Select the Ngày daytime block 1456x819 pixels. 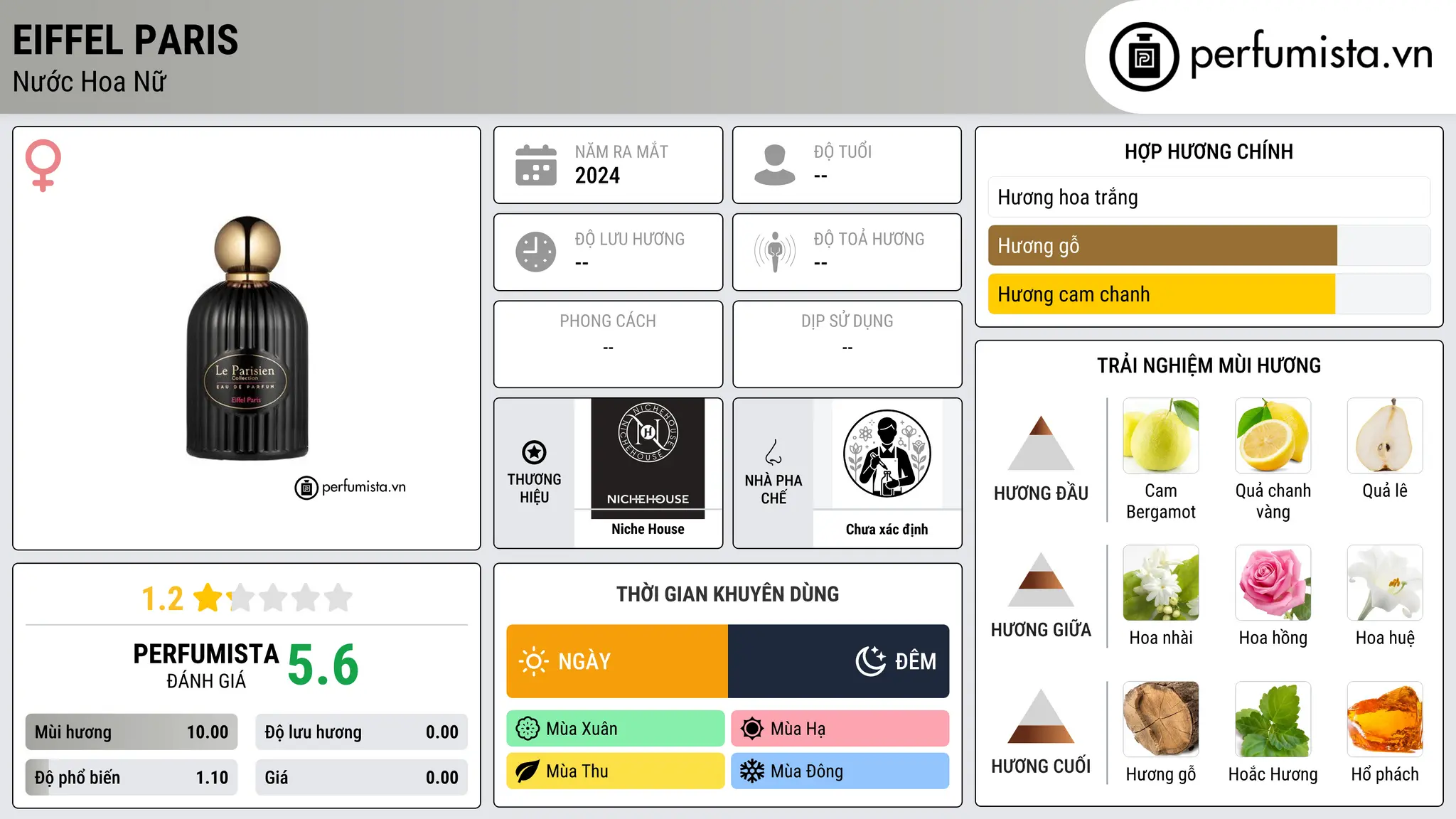click(617, 661)
